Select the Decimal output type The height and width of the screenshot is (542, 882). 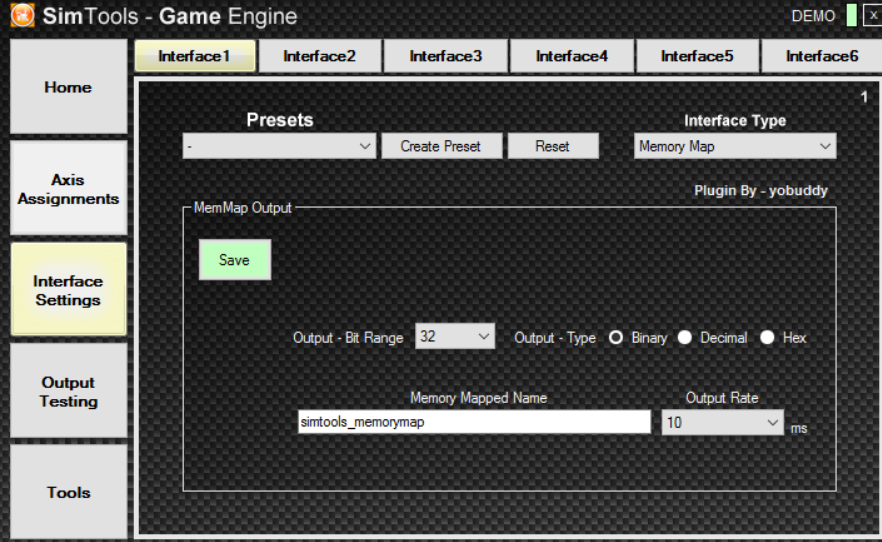point(685,337)
